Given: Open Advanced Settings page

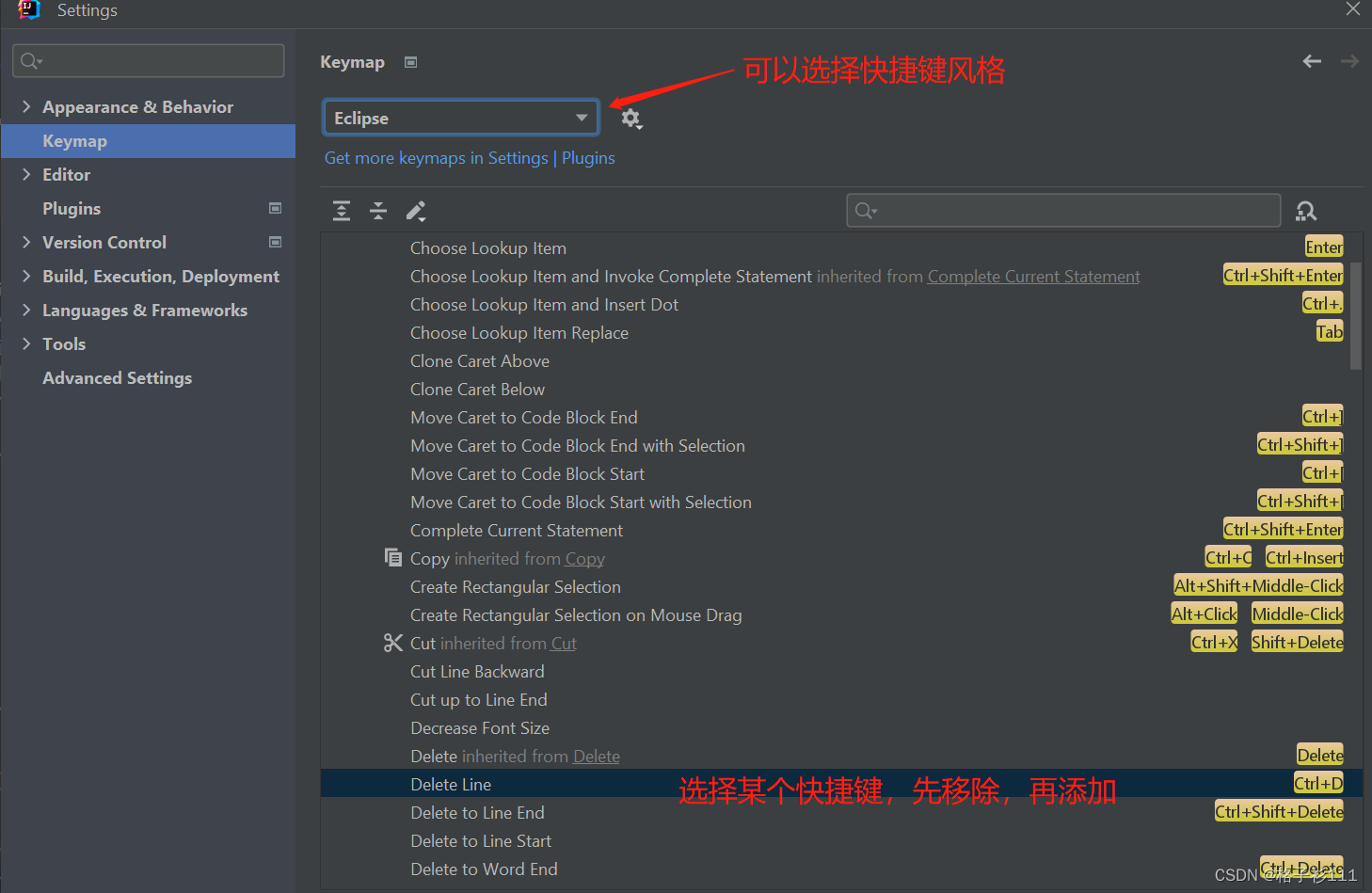Looking at the screenshot, I should tap(117, 378).
